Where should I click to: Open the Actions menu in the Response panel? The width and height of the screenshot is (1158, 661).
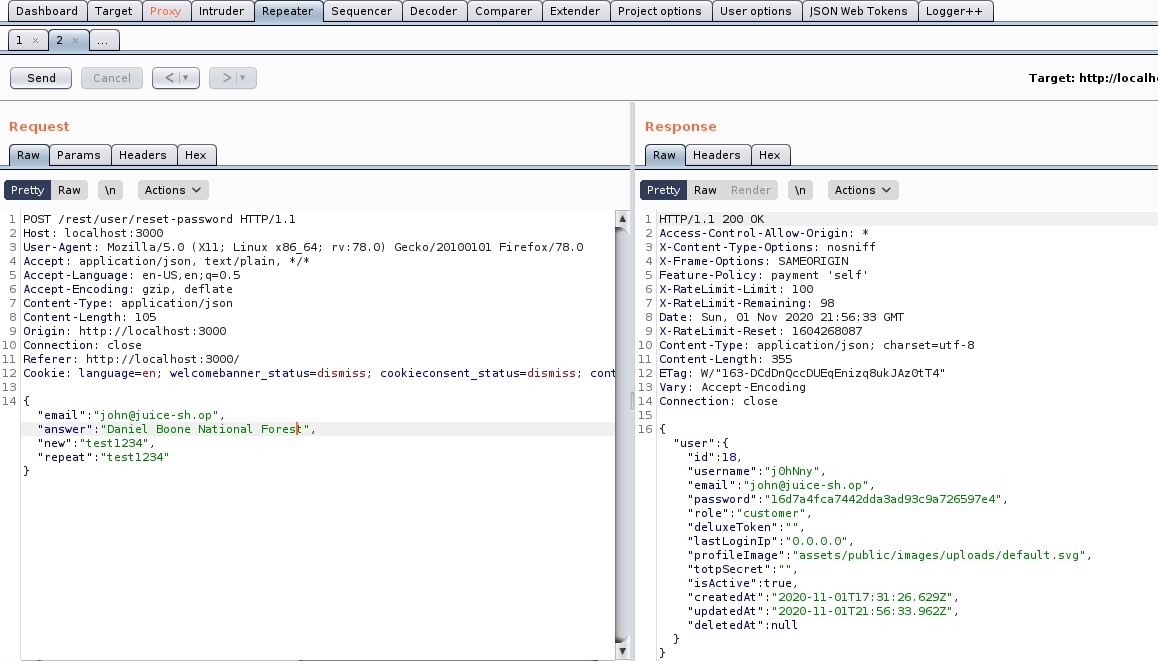(x=862, y=189)
